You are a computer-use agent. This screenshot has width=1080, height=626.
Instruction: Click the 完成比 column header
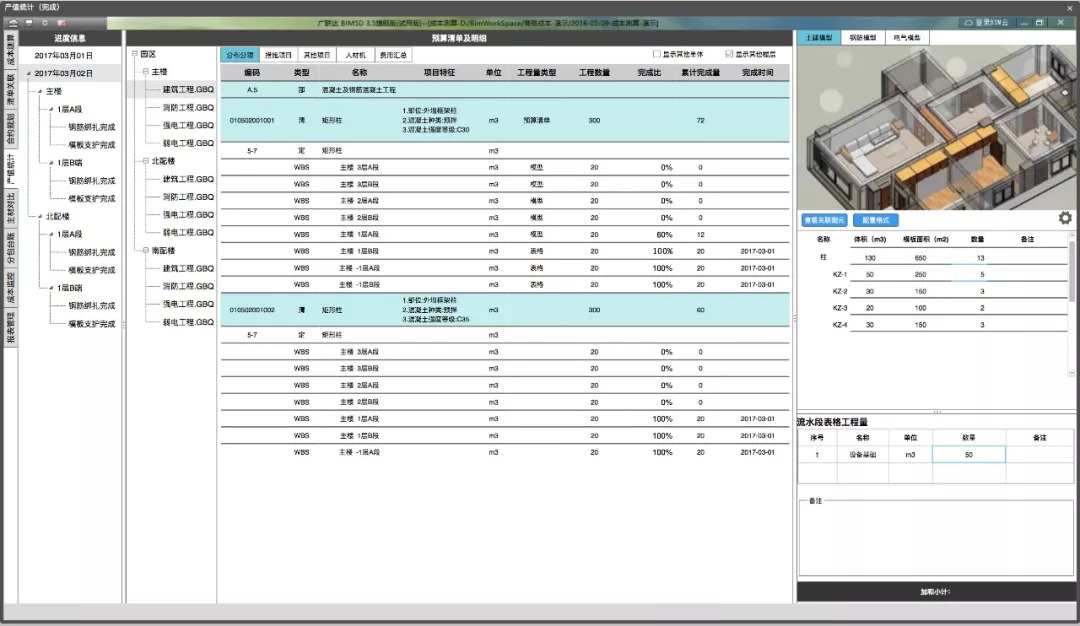coord(650,72)
